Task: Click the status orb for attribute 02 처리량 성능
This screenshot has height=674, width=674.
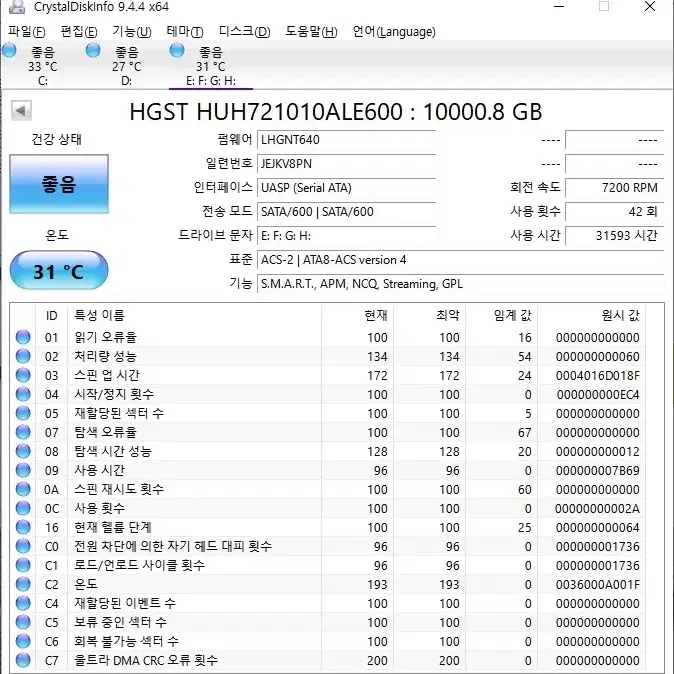Action: pyautogui.click(x=23, y=356)
